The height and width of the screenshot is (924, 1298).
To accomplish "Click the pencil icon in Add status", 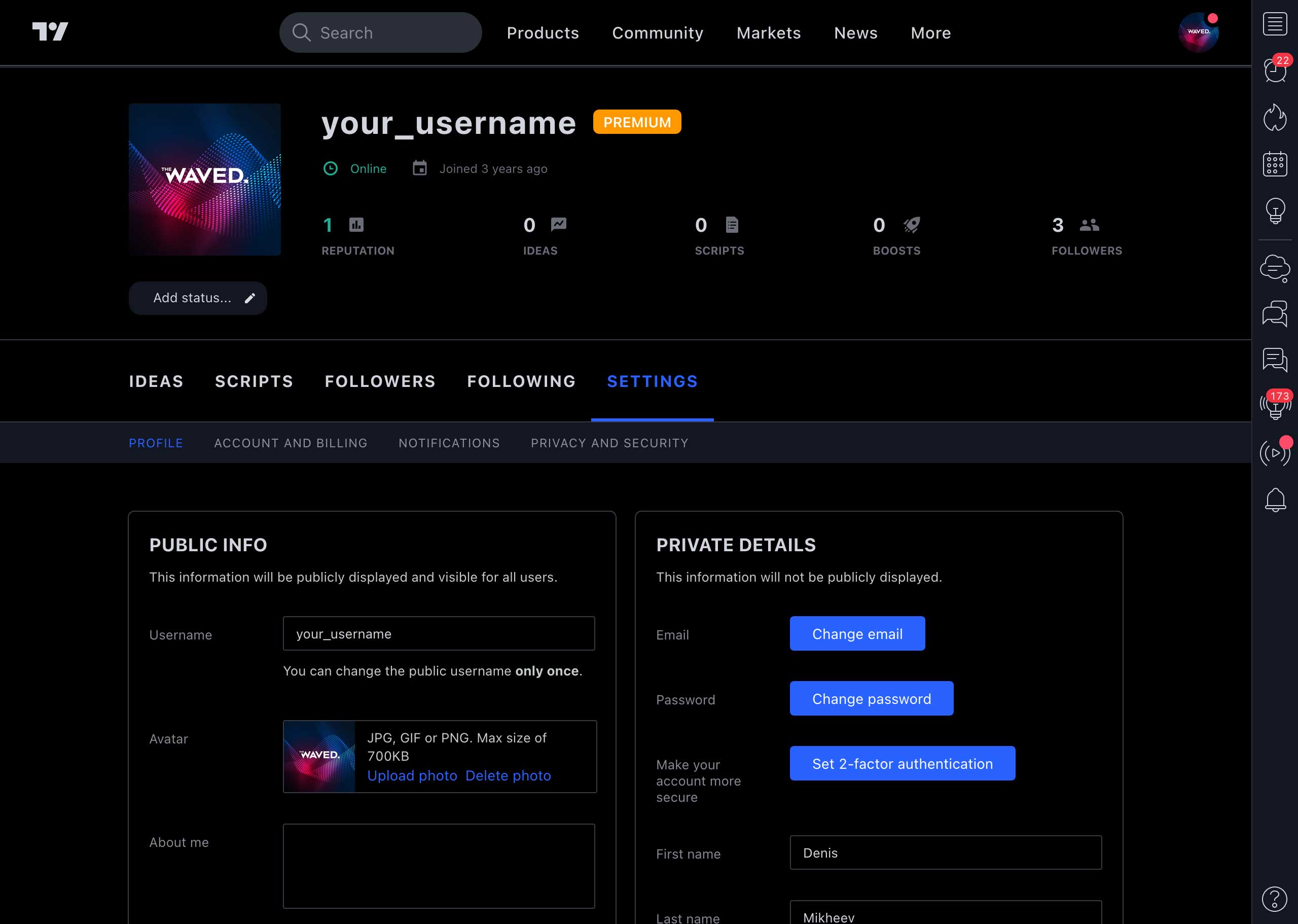I will (249, 298).
